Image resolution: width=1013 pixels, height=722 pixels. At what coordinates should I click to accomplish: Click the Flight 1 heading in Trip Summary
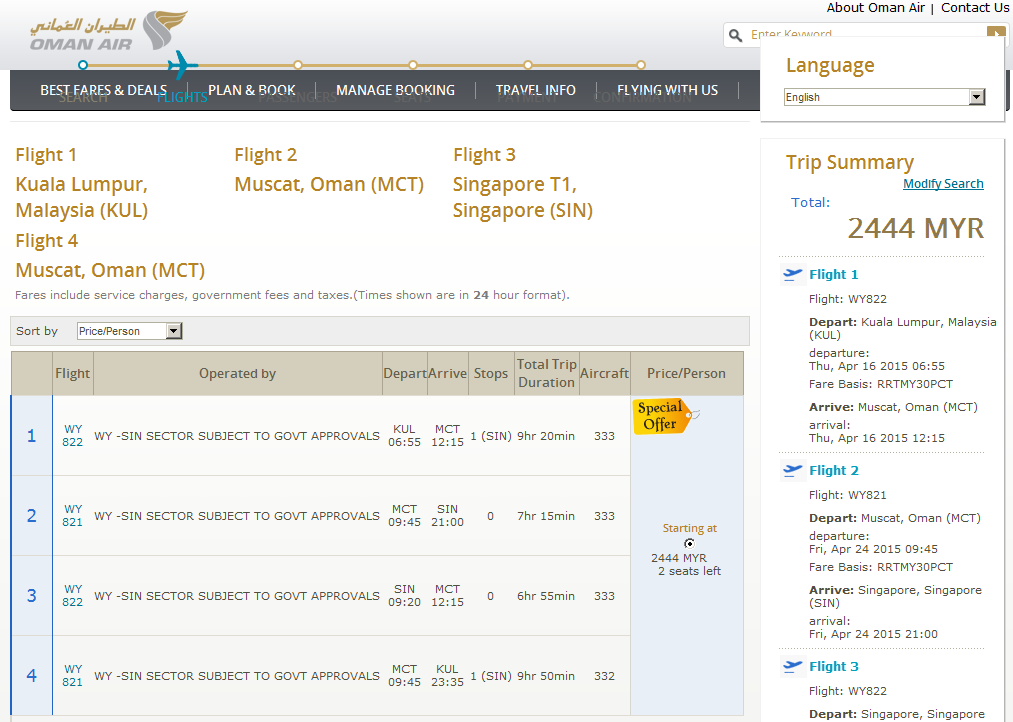833,274
